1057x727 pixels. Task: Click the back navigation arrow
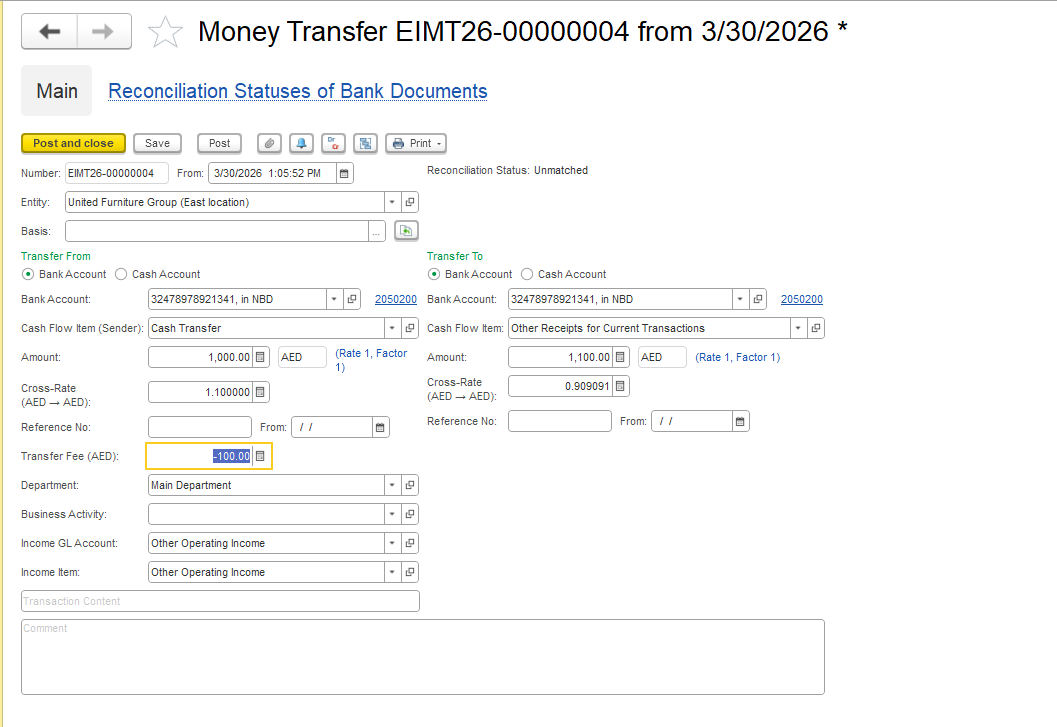pyautogui.click(x=49, y=32)
